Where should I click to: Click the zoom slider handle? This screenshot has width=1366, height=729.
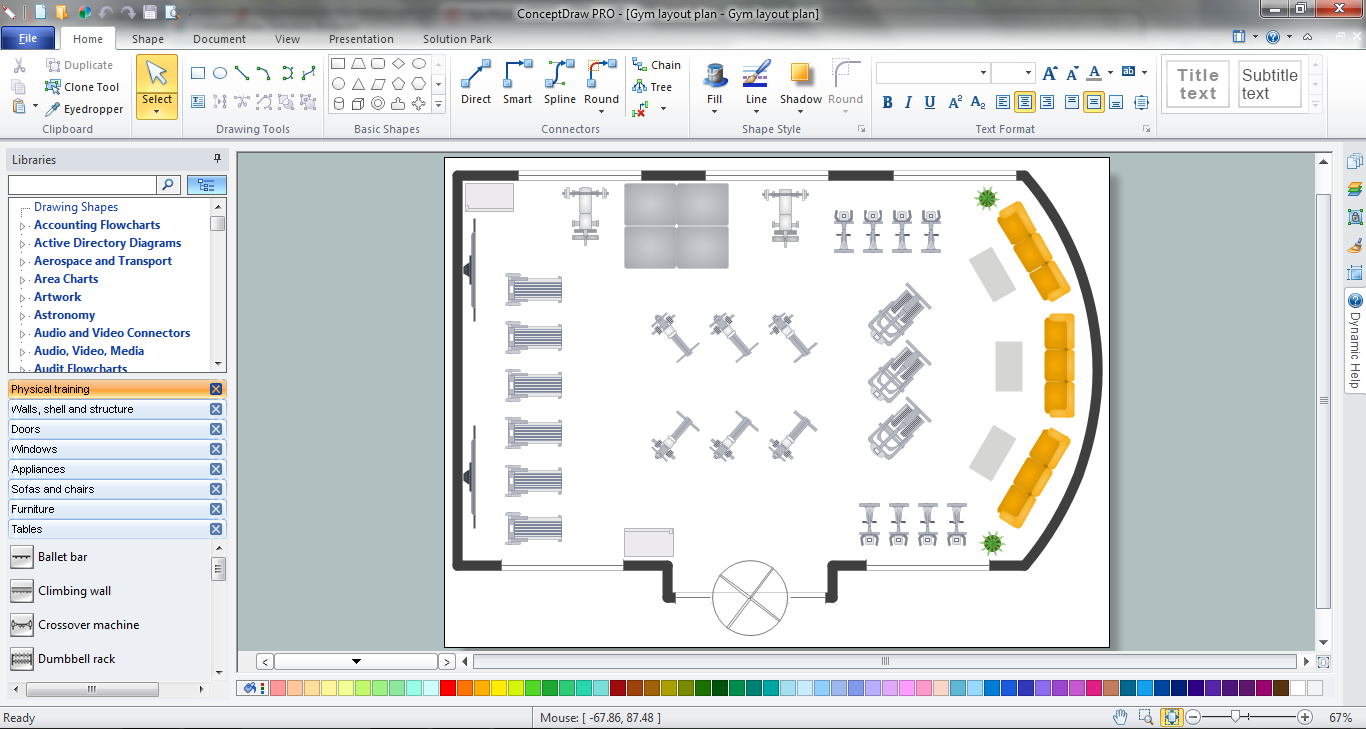(x=1237, y=717)
